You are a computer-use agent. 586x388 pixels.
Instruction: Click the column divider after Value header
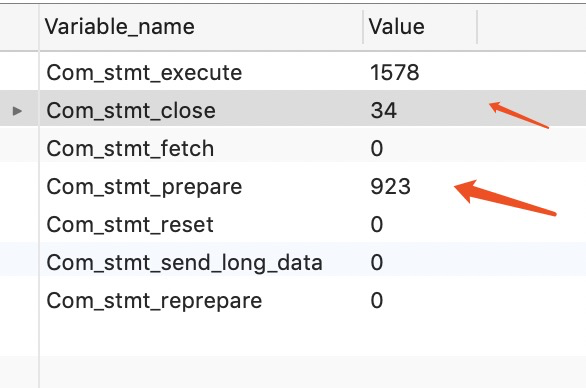click(477, 27)
